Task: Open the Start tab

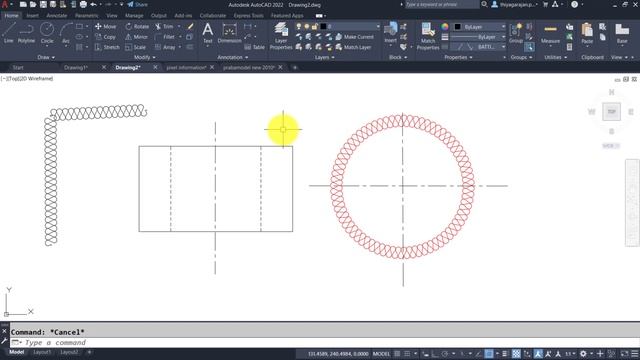Action: 18,67
